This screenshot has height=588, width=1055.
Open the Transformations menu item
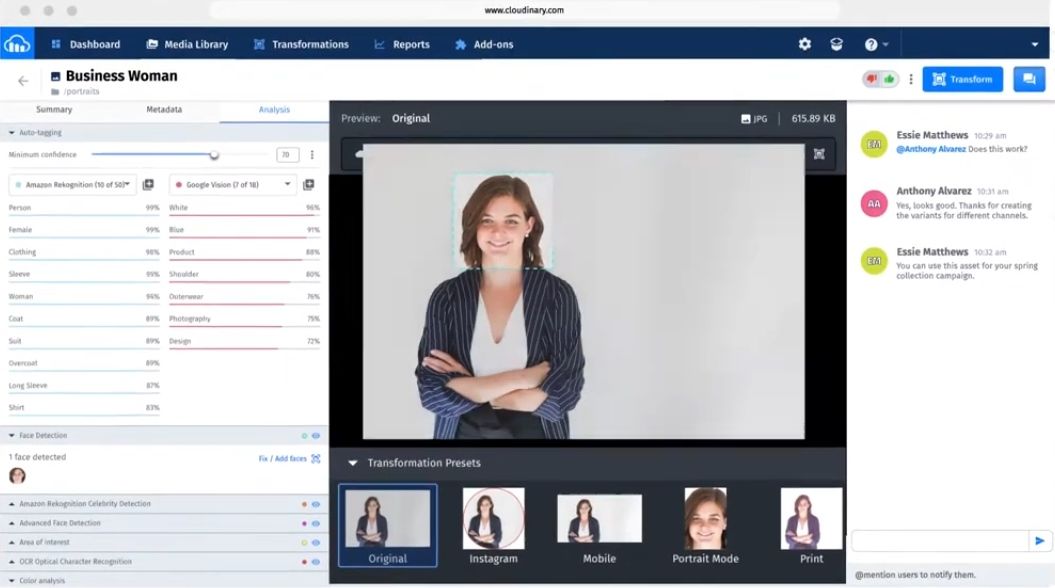tap(301, 44)
